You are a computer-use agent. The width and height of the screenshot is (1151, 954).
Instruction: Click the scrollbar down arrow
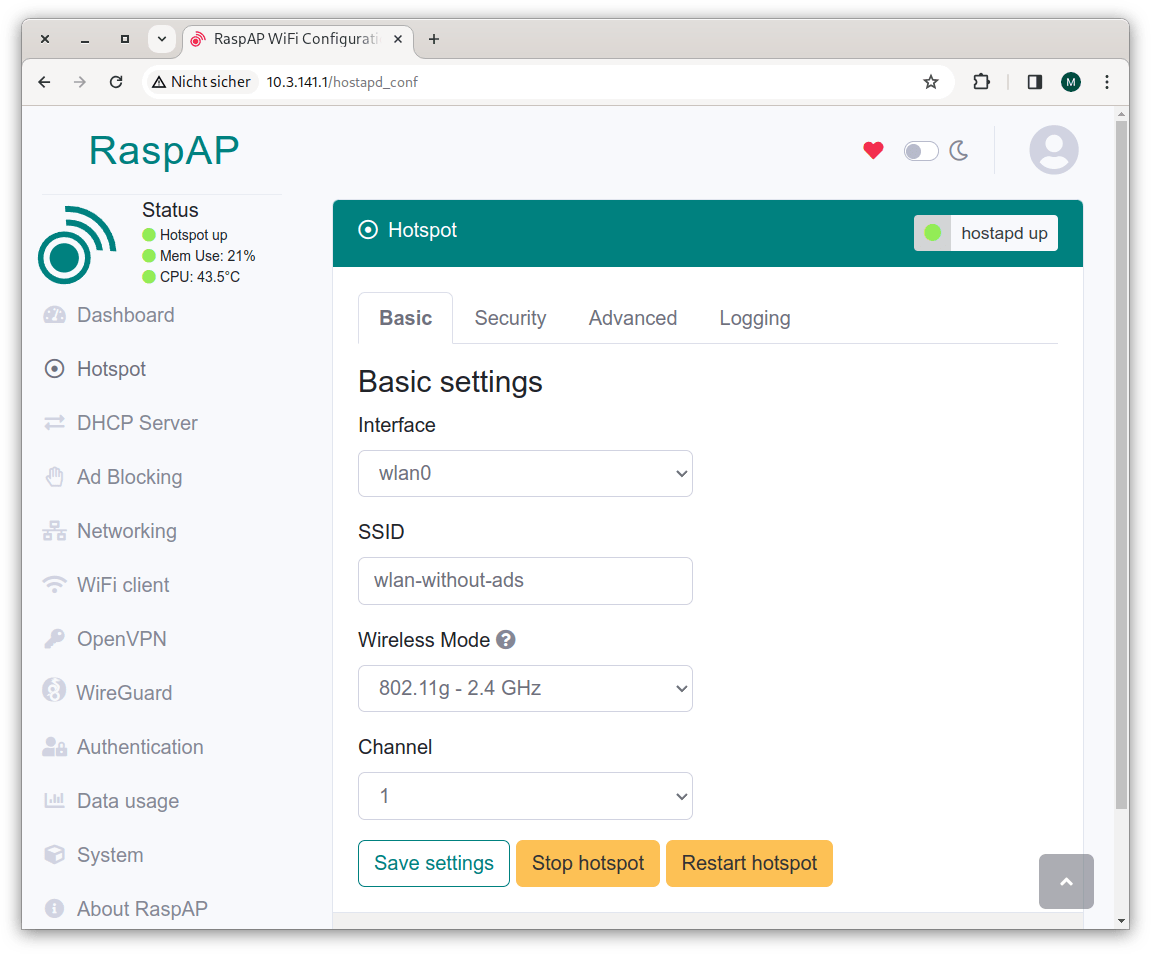1121,921
